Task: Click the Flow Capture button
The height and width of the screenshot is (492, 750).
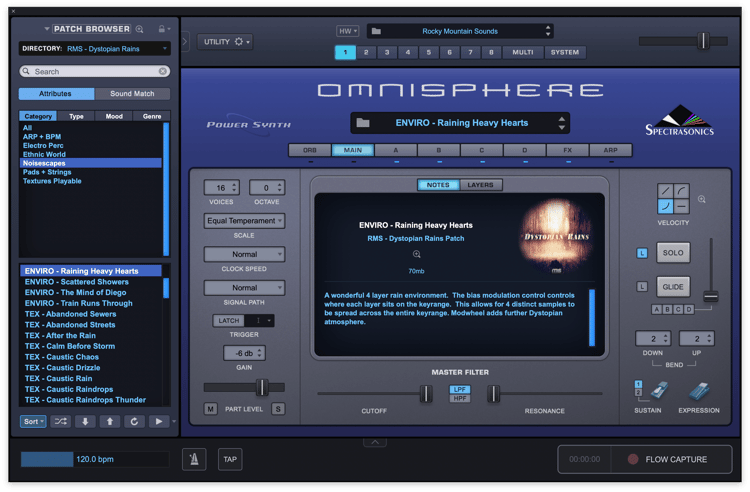Action: pyautogui.click(x=671, y=459)
